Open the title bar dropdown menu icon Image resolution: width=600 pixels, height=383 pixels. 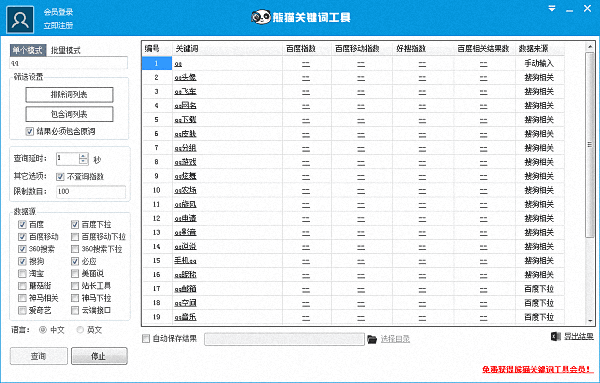[x=552, y=8]
